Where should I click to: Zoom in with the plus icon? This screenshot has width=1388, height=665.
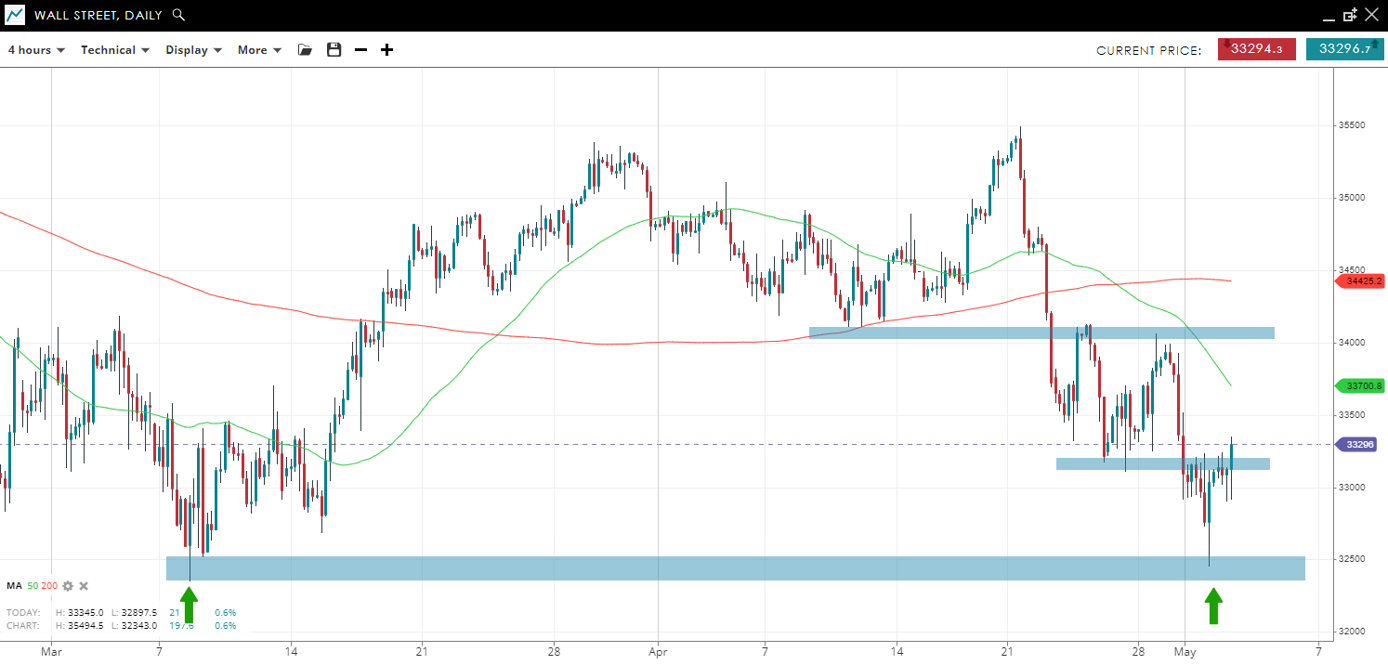387,50
